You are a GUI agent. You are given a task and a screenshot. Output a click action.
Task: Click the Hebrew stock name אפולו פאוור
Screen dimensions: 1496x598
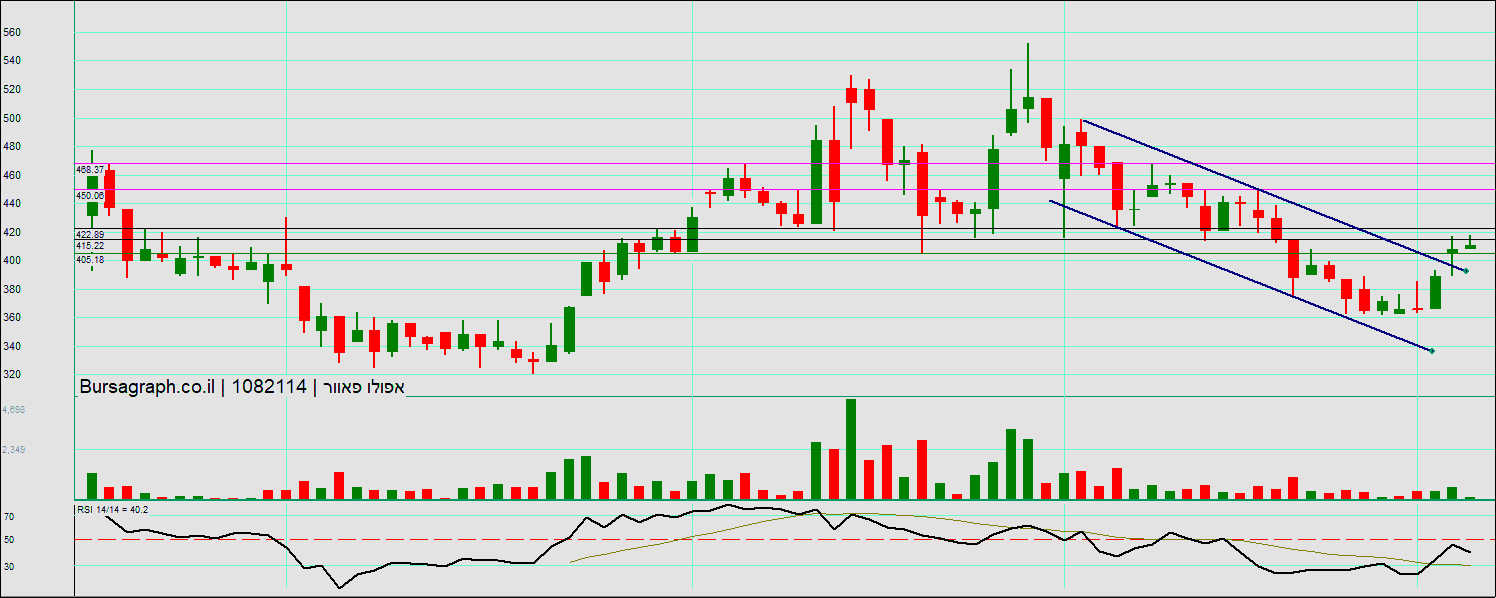pos(364,387)
